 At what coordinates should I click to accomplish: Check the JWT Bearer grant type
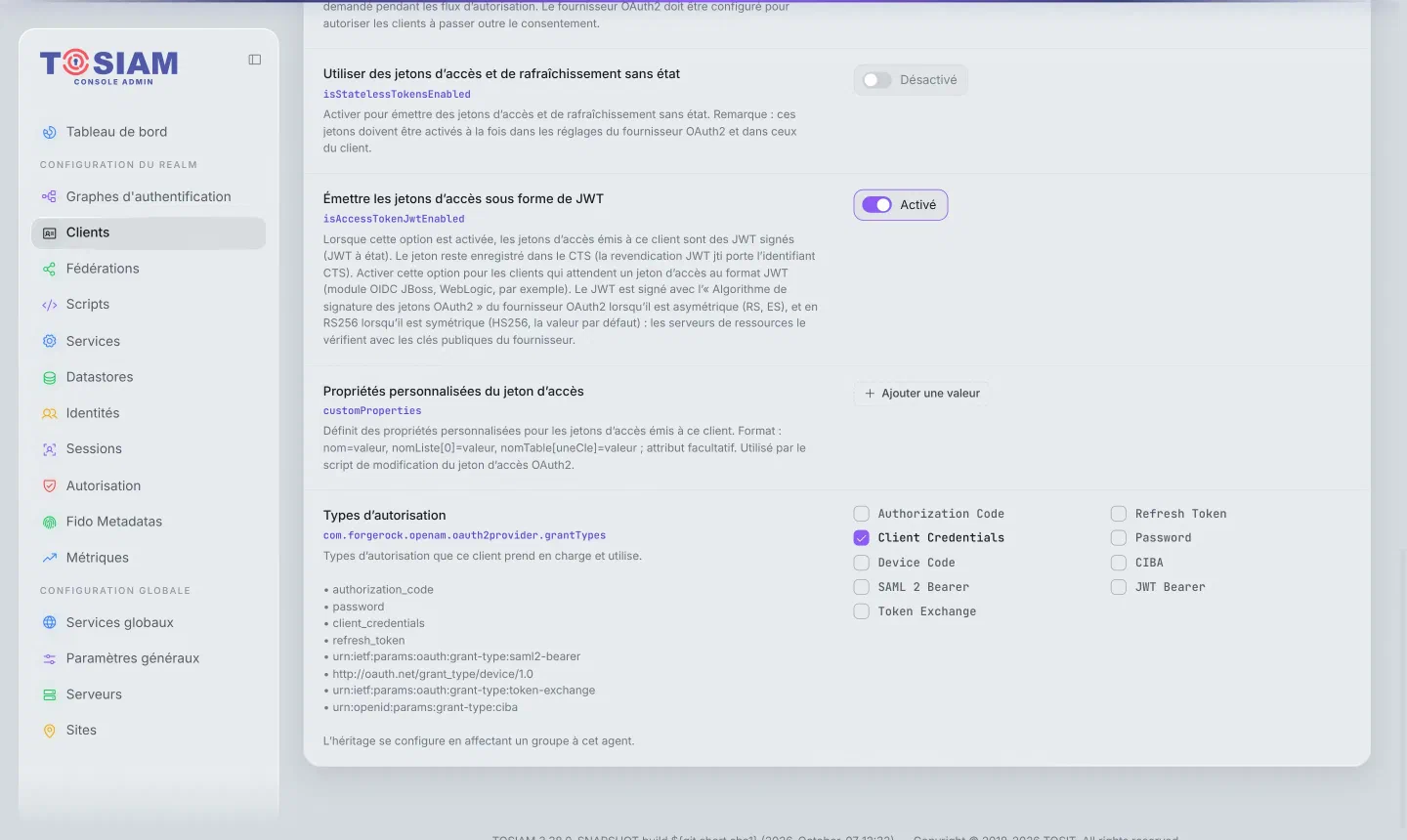[1119, 587]
